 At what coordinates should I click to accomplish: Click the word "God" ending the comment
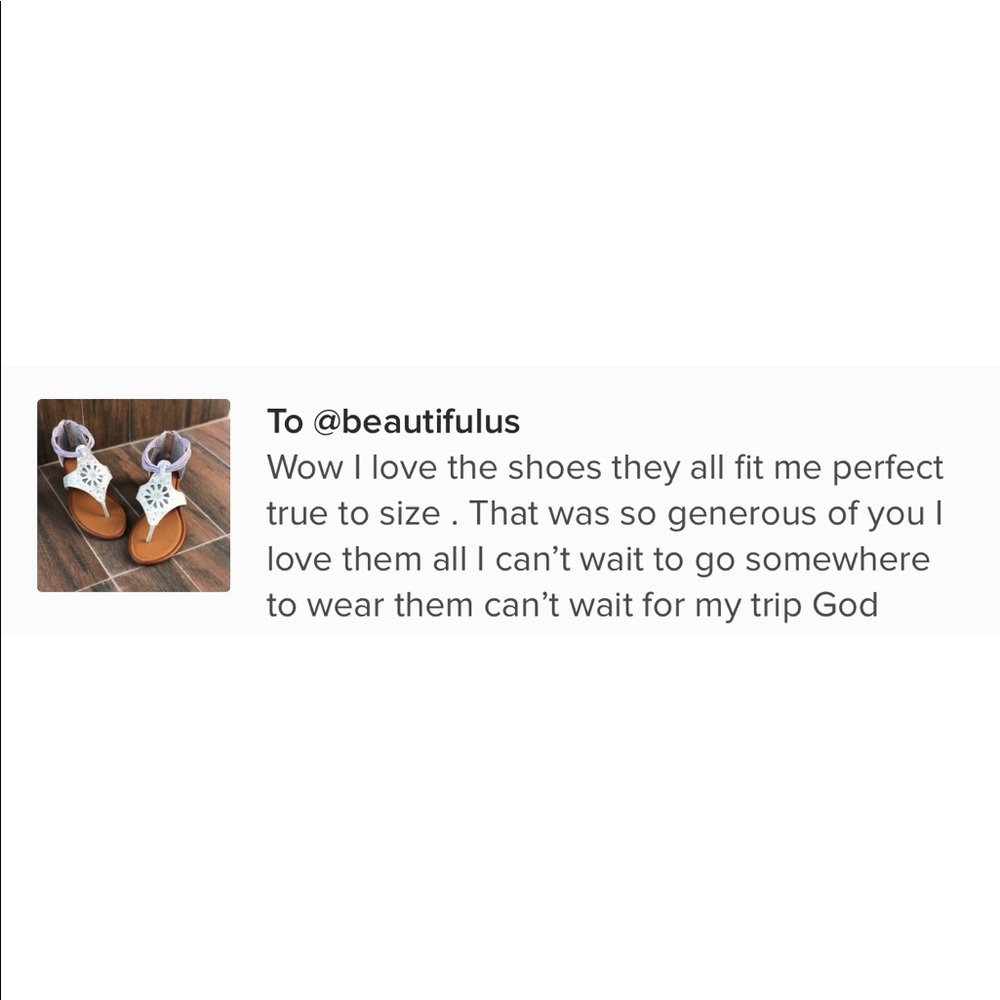pyautogui.click(x=845, y=606)
